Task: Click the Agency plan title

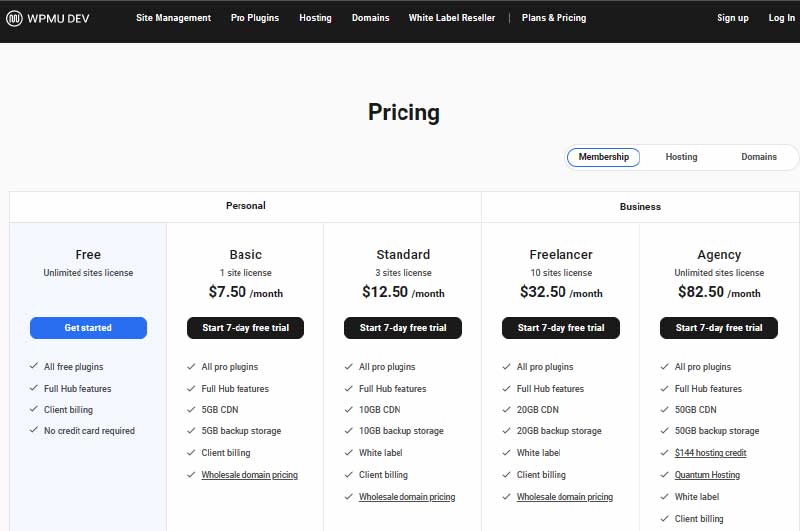Action: click(719, 255)
